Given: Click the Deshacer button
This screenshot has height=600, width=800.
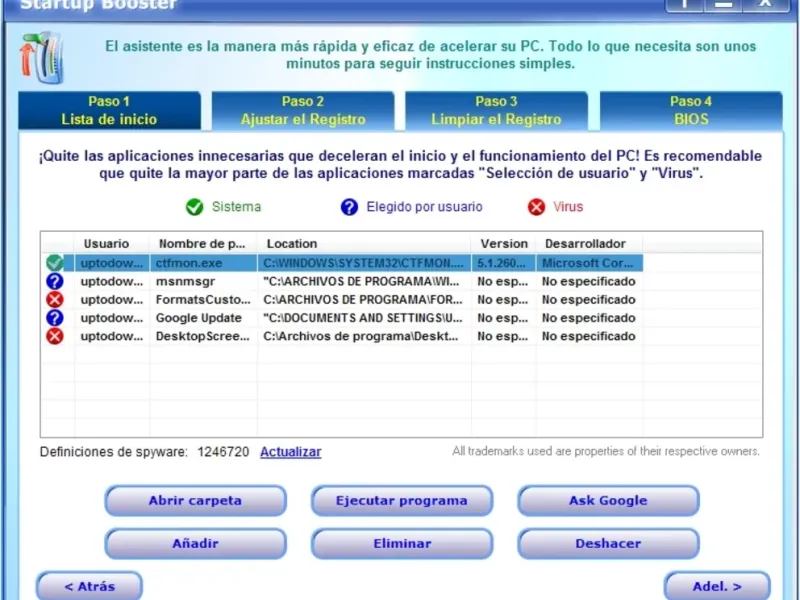Looking at the screenshot, I should pyautogui.click(x=608, y=543).
